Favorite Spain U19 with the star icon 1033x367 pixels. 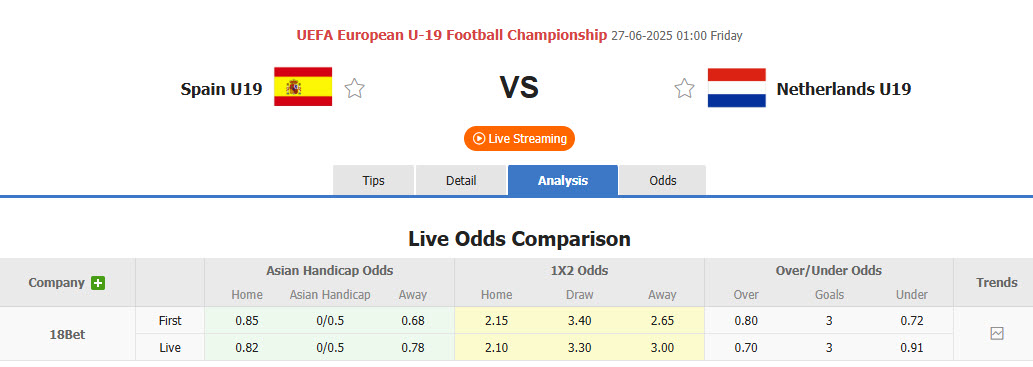click(x=354, y=88)
